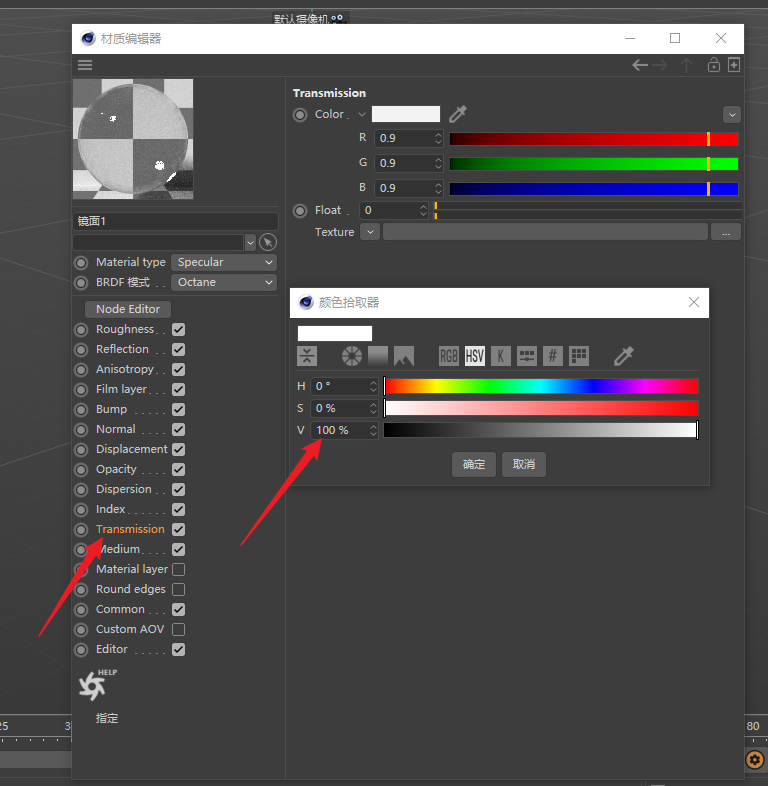Viewport: 768px width, 786px height.
Task: Open the Material type Specular dropdown
Action: (224, 262)
